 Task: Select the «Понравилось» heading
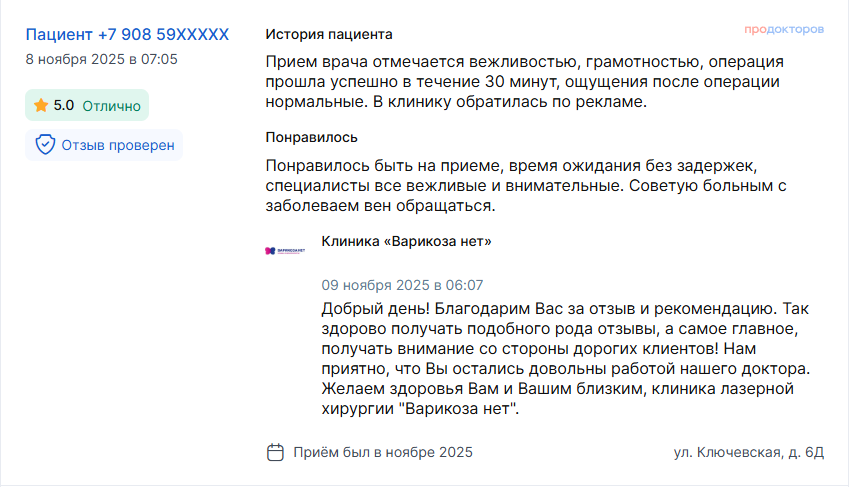click(312, 137)
